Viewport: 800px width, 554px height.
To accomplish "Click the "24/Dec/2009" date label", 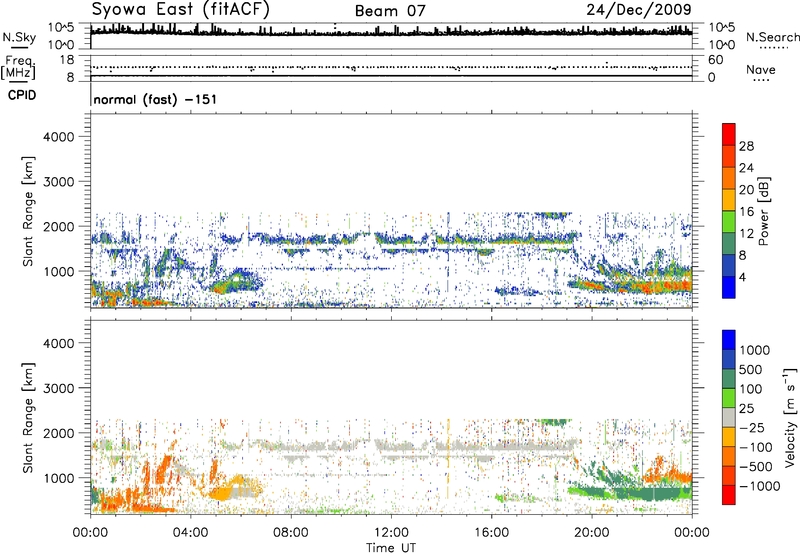I will [x=639, y=9].
